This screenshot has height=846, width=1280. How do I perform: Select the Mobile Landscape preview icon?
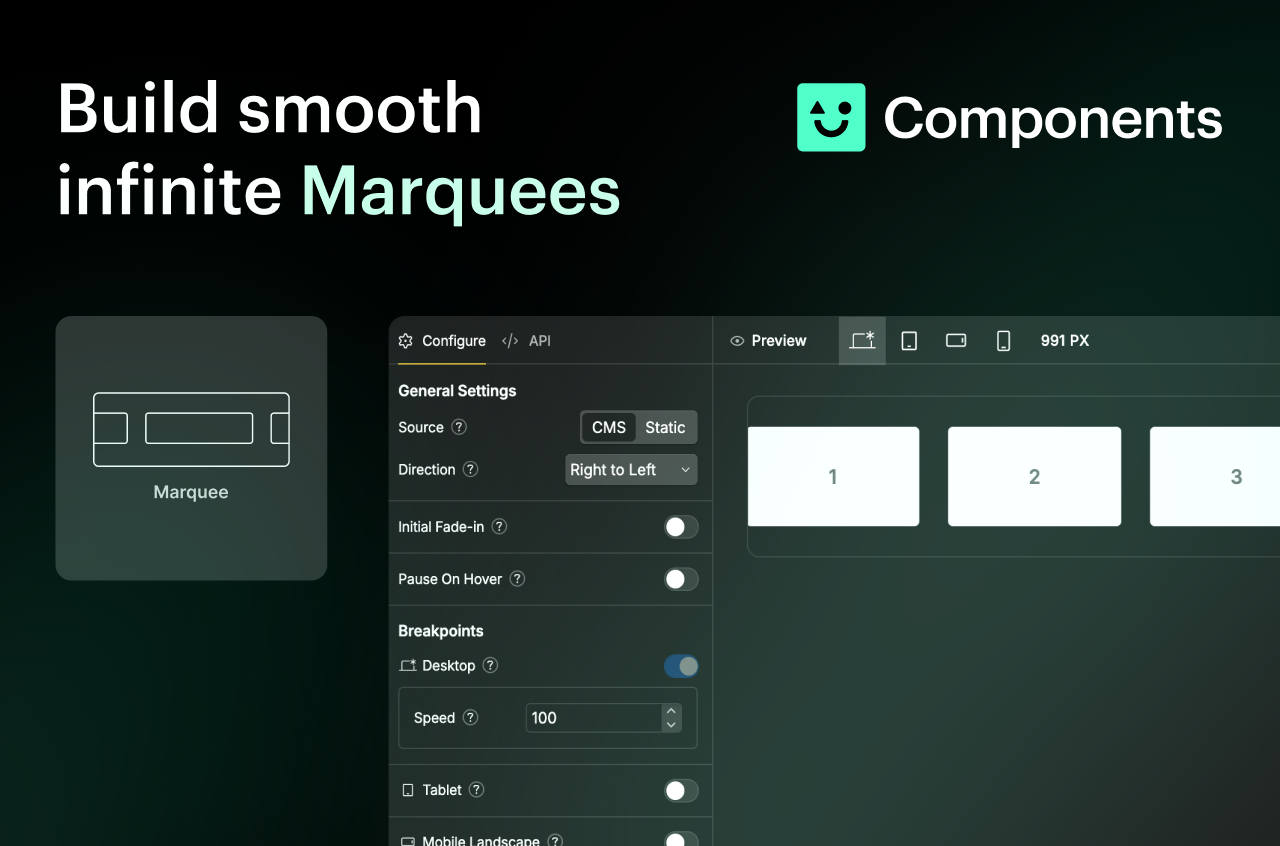point(956,340)
